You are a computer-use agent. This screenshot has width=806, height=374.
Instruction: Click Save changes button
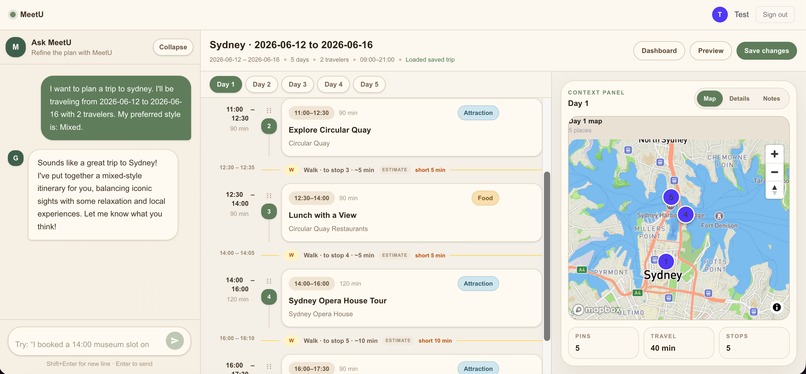766,50
